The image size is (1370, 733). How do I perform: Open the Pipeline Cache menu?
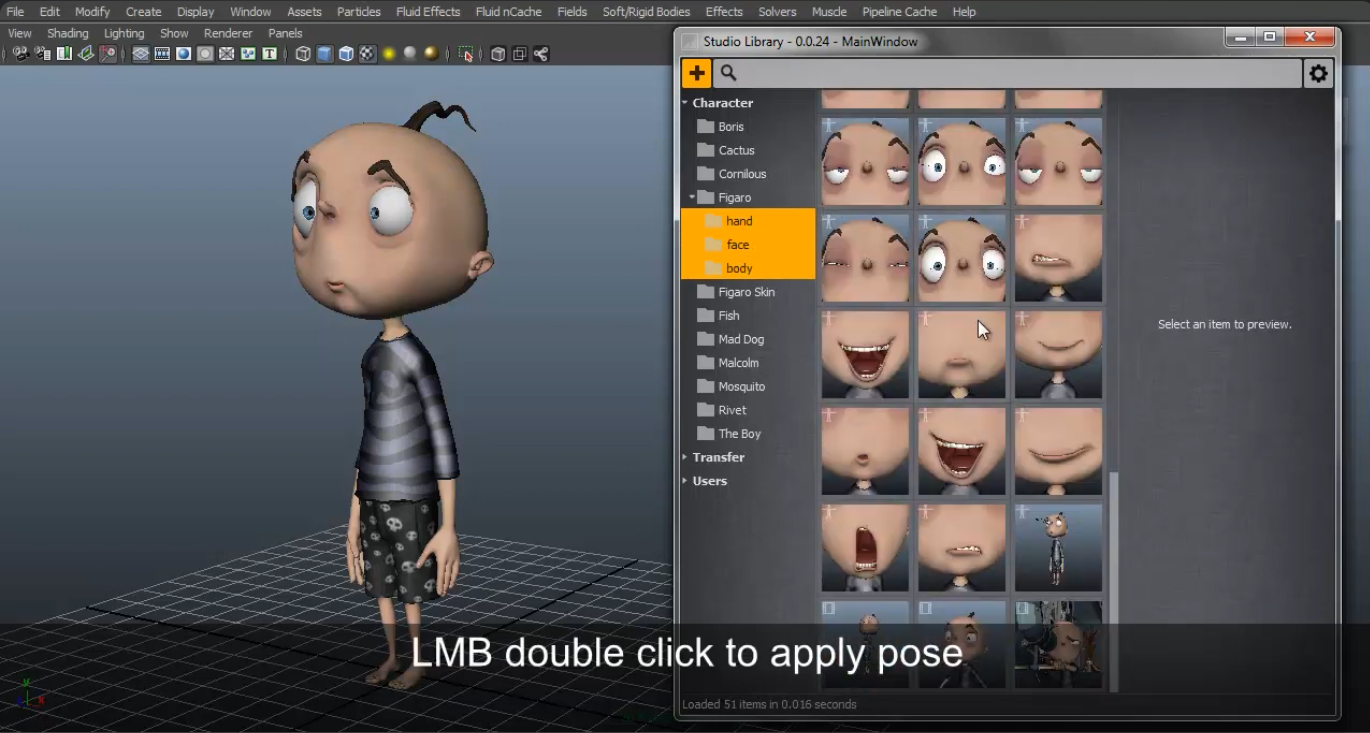899,12
